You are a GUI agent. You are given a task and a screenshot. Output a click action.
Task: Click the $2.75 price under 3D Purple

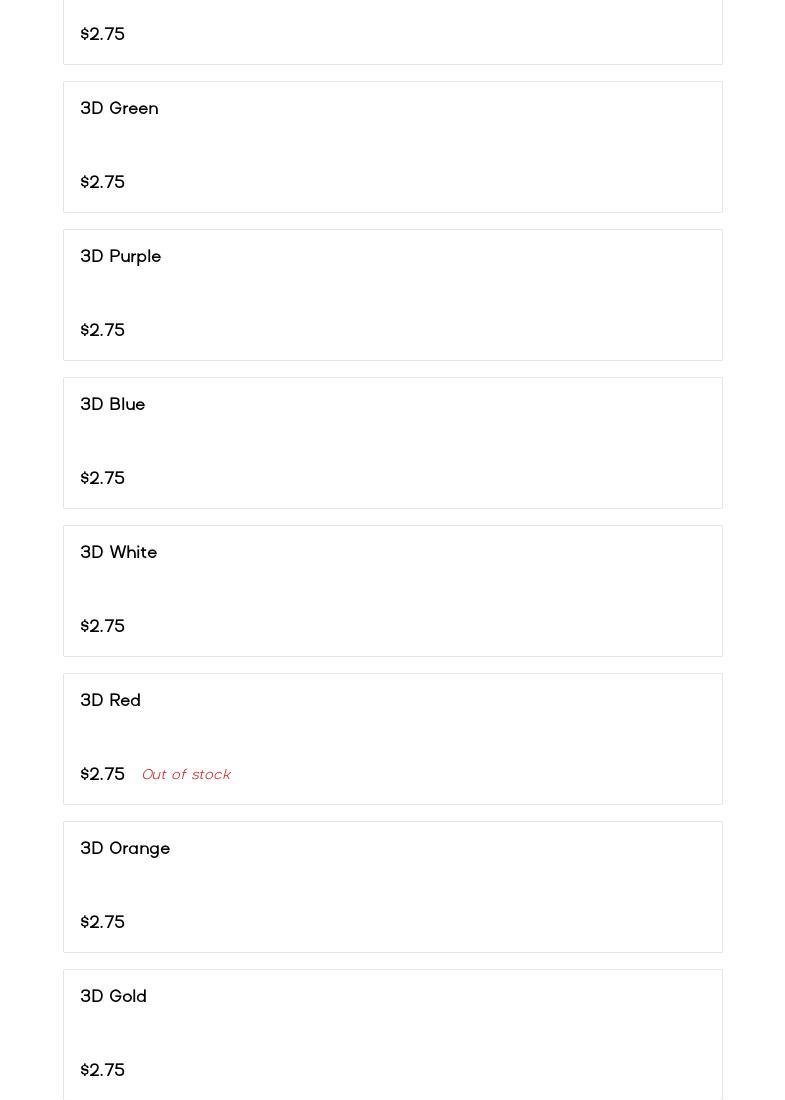(x=103, y=330)
